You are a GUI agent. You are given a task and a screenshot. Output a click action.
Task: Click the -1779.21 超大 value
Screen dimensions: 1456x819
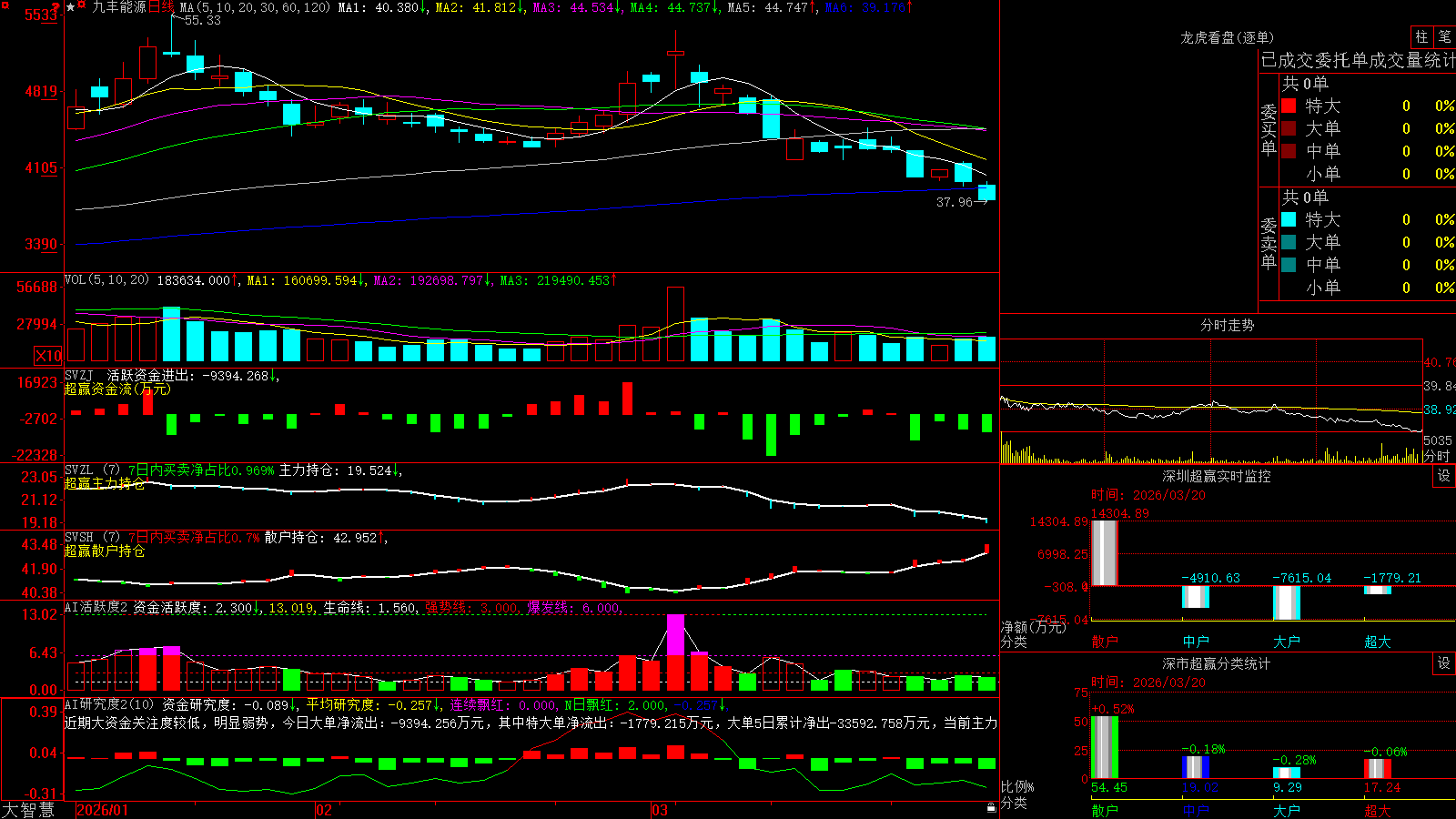coord(1391,578)
